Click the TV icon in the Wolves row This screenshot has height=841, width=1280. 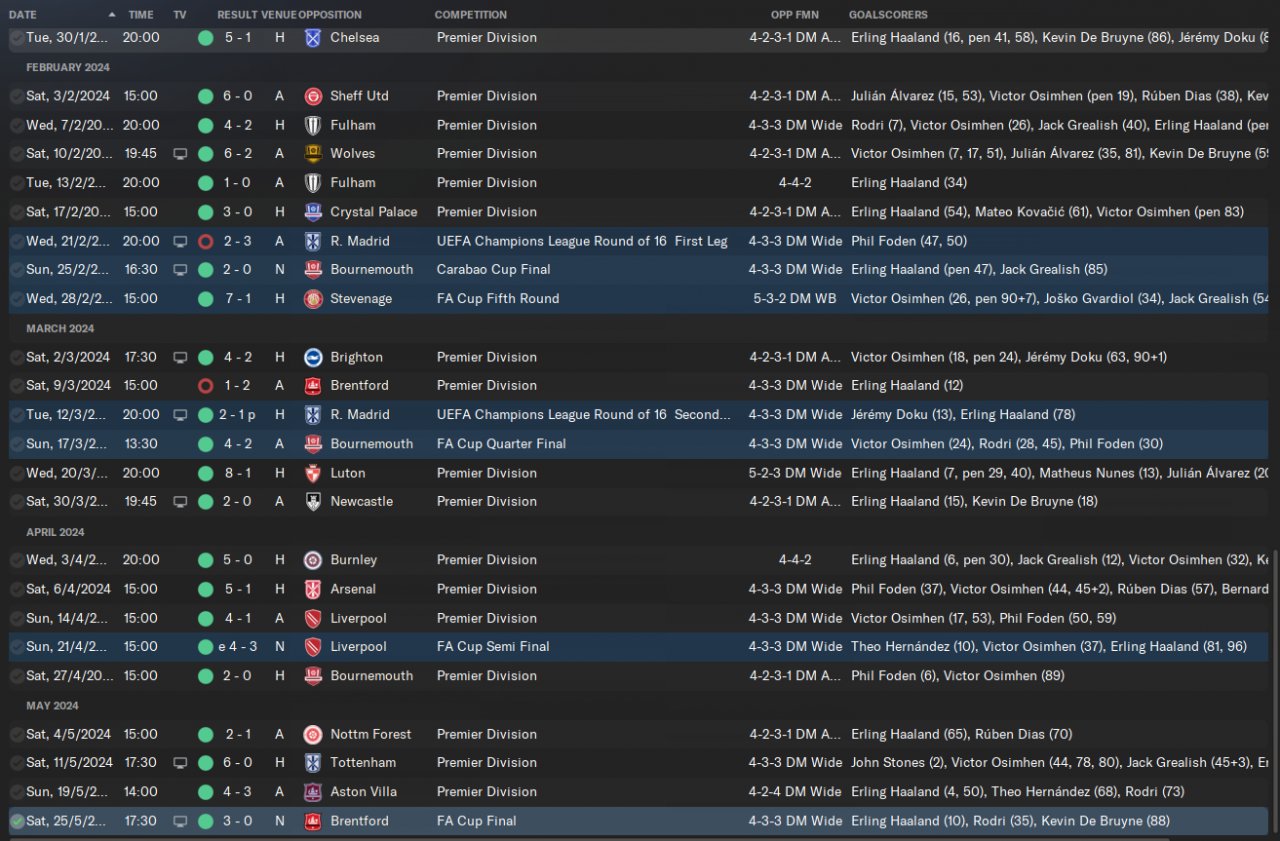point(180,154)
